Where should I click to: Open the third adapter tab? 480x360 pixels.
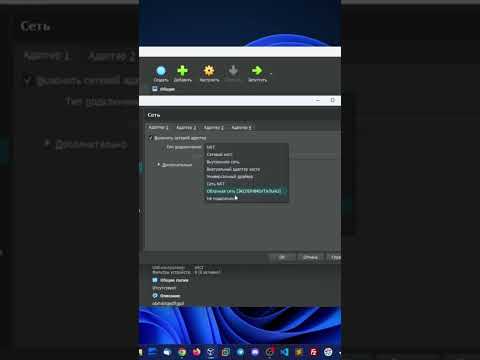214,127
